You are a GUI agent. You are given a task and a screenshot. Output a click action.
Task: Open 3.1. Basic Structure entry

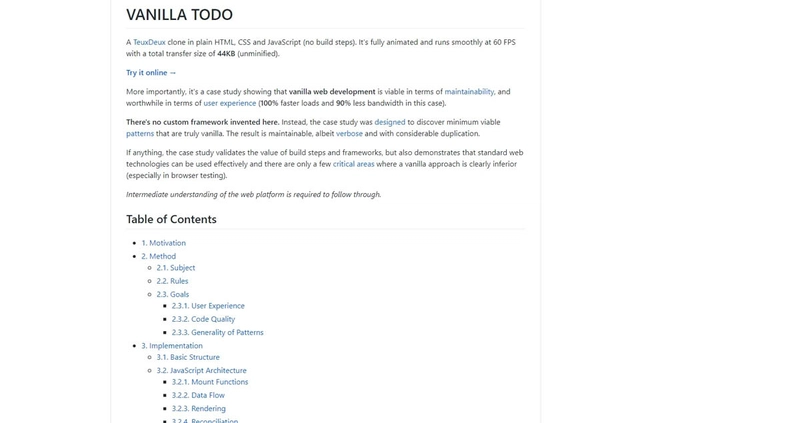[x=188, y=357]
